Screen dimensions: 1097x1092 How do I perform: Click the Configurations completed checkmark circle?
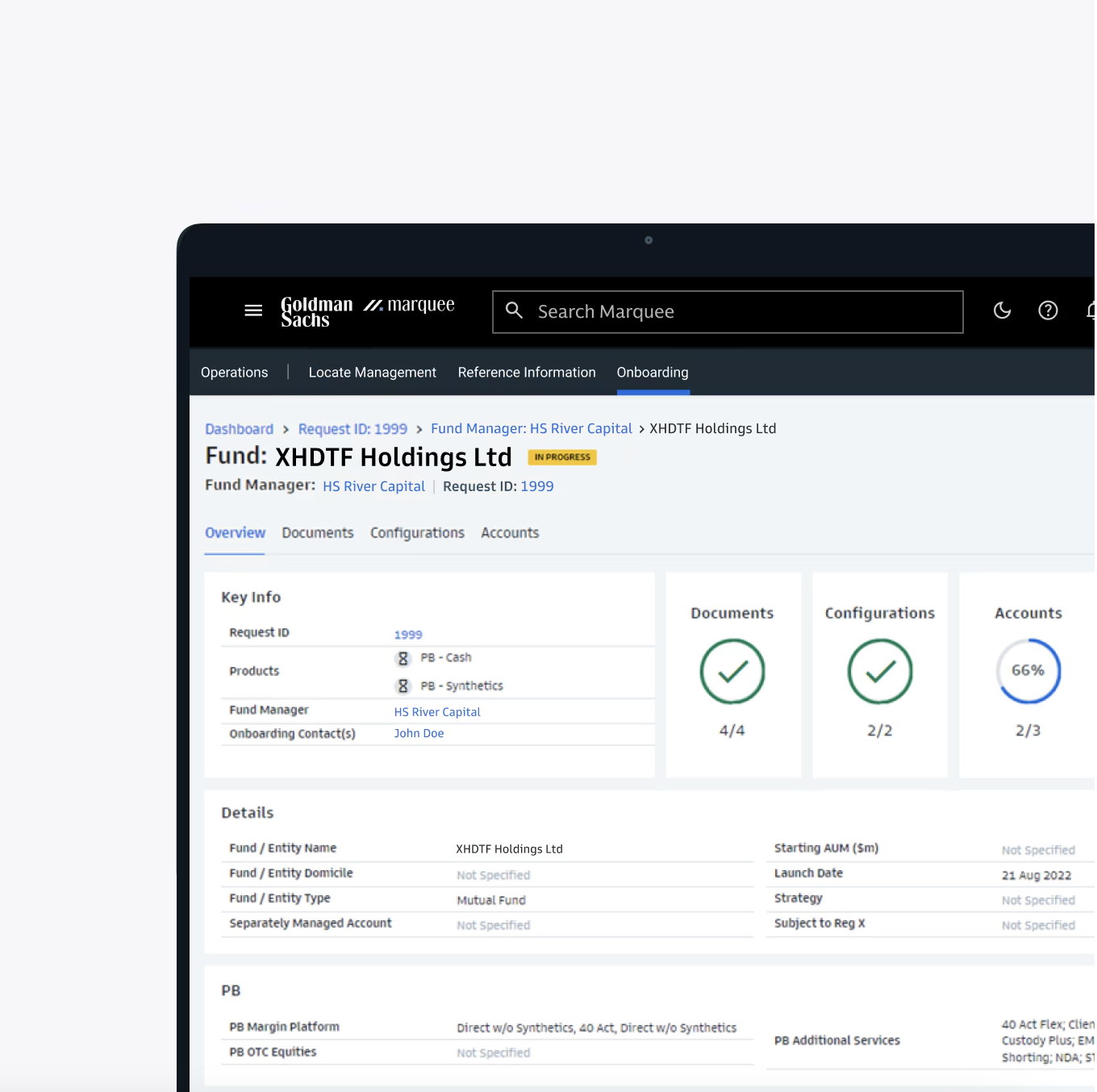880,671
